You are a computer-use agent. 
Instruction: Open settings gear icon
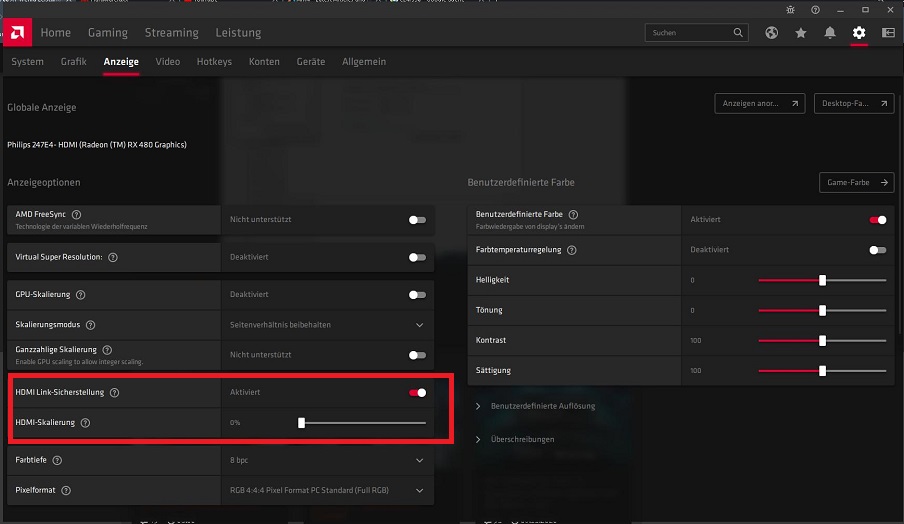859,33
